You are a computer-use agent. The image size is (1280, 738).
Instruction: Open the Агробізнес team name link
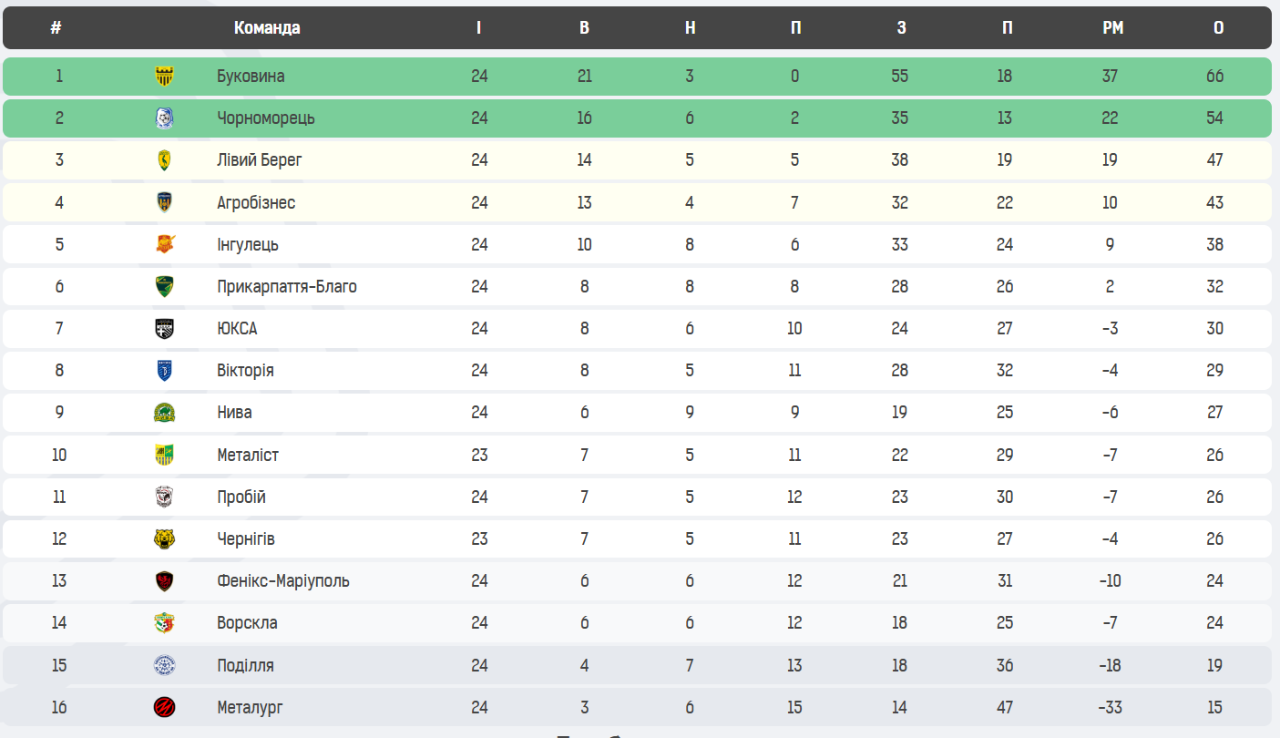click(x=256, y=202)
